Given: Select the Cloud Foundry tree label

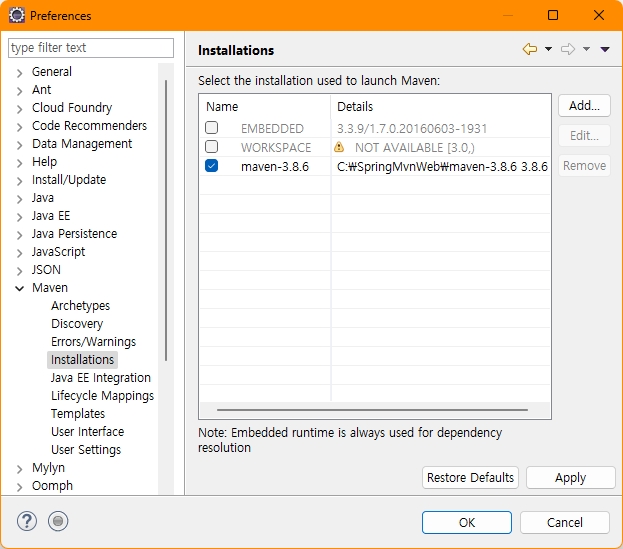Looking at the screenshot, I should coord(72,108).
